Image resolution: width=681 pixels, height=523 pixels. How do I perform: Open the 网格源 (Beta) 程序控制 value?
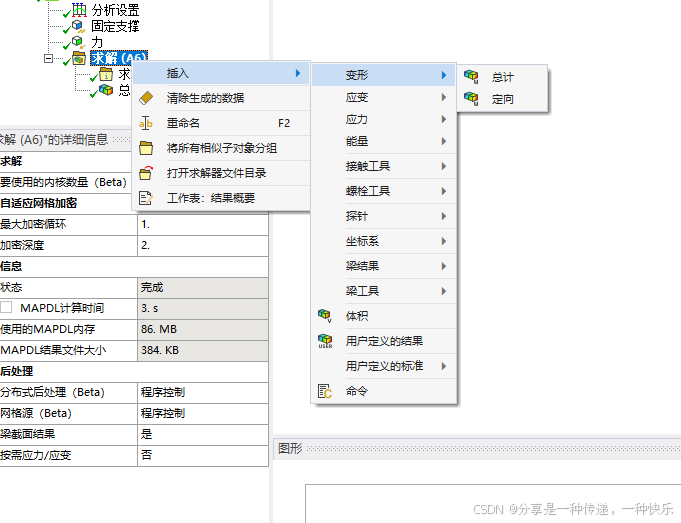[x=202, y=413]
